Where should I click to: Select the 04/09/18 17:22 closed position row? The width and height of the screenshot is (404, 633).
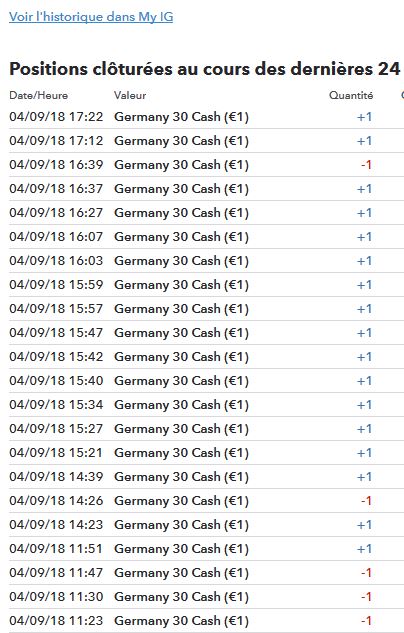pos(206,117)
